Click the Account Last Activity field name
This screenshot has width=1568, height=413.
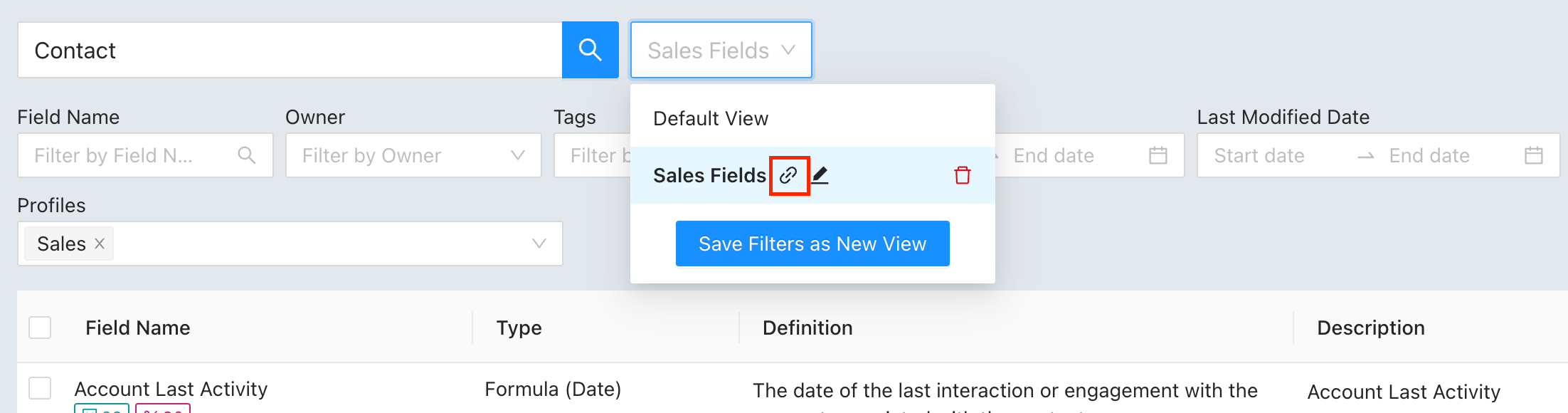point(171,390)
